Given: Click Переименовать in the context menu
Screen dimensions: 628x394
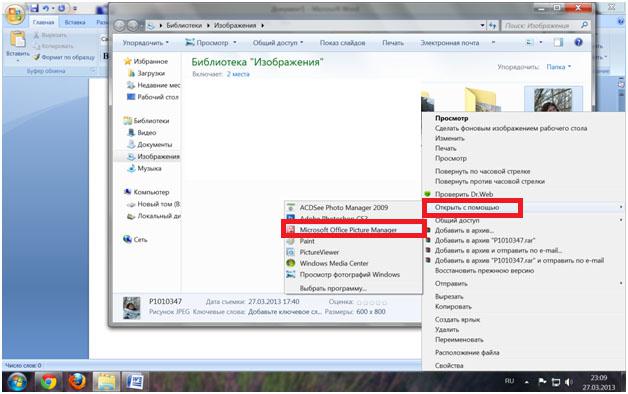Looking at the screenshot, I should tap(459, 340).
